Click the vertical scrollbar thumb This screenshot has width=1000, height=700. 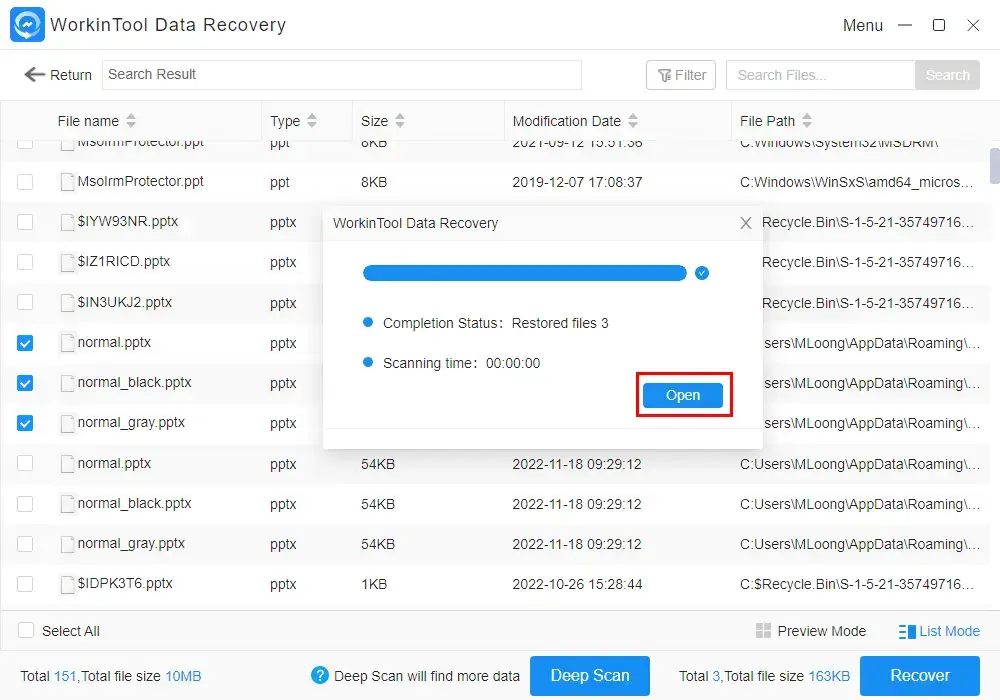tap(994, 166)
